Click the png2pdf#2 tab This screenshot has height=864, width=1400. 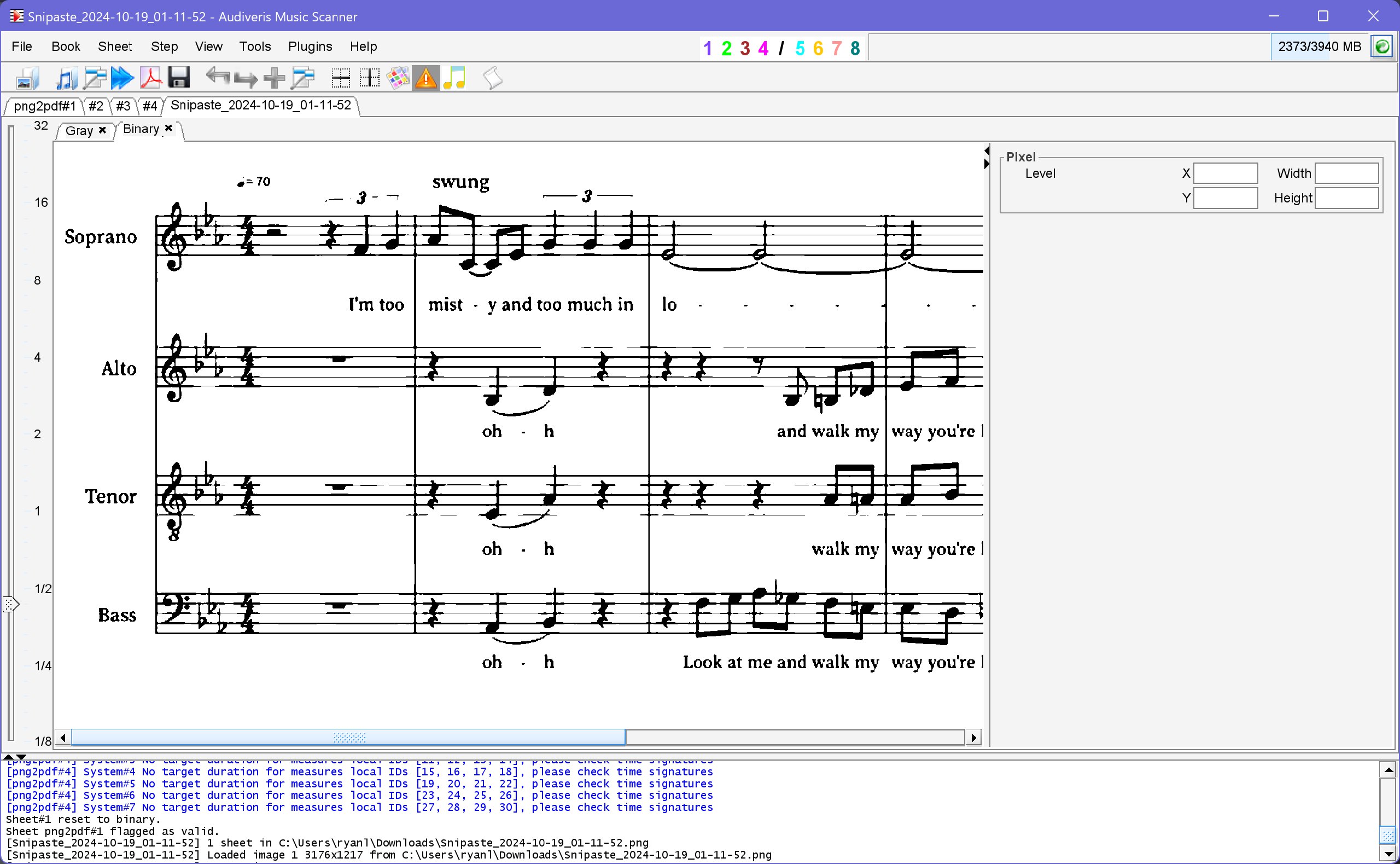pos(97,105)
